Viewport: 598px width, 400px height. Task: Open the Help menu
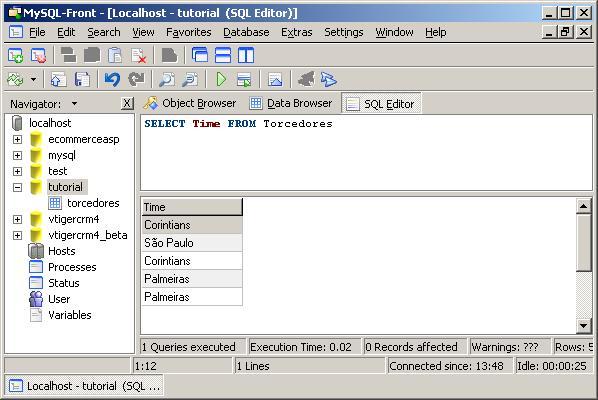[x=436, y=32]
